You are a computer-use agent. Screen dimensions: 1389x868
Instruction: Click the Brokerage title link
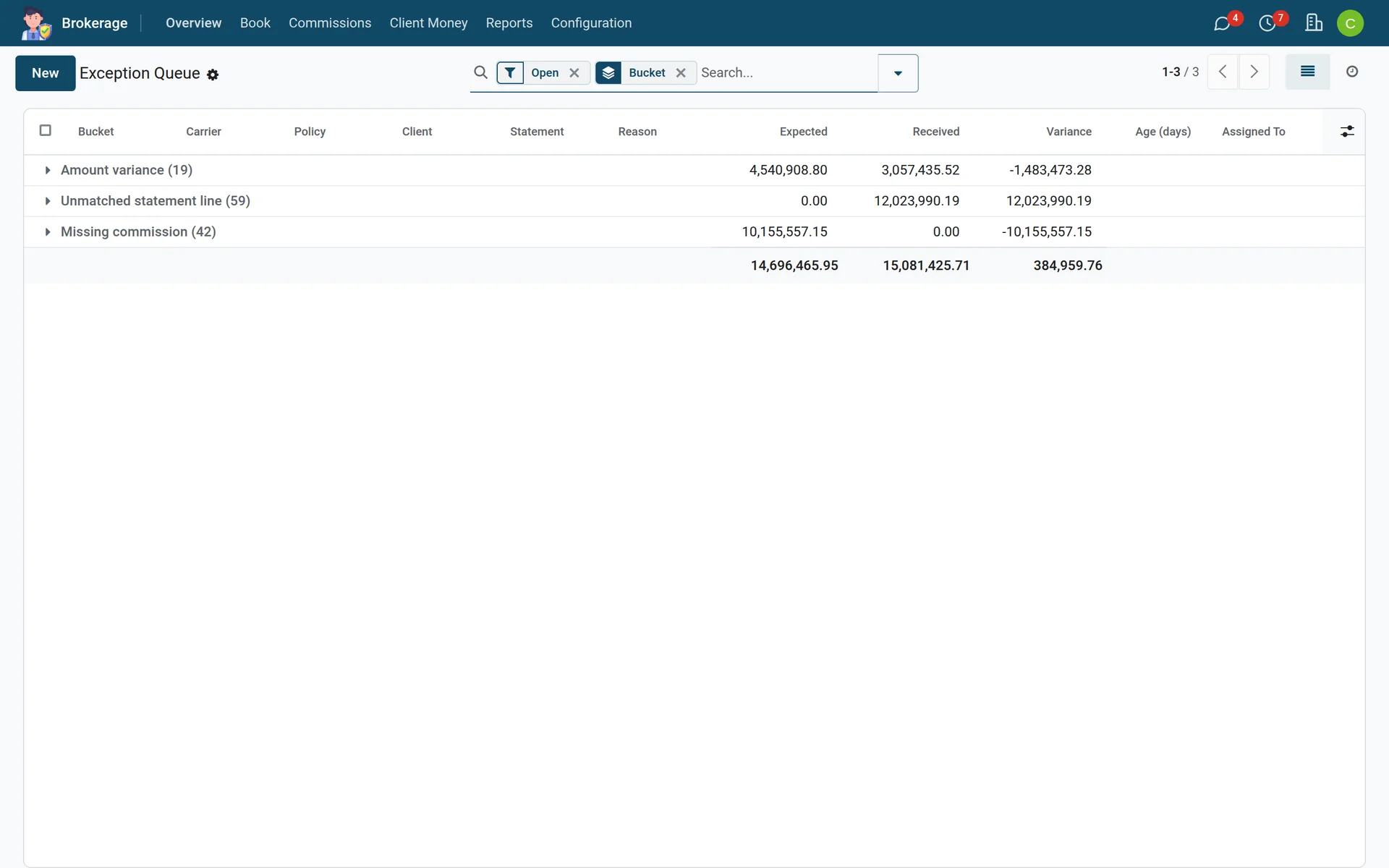point(94,23)
